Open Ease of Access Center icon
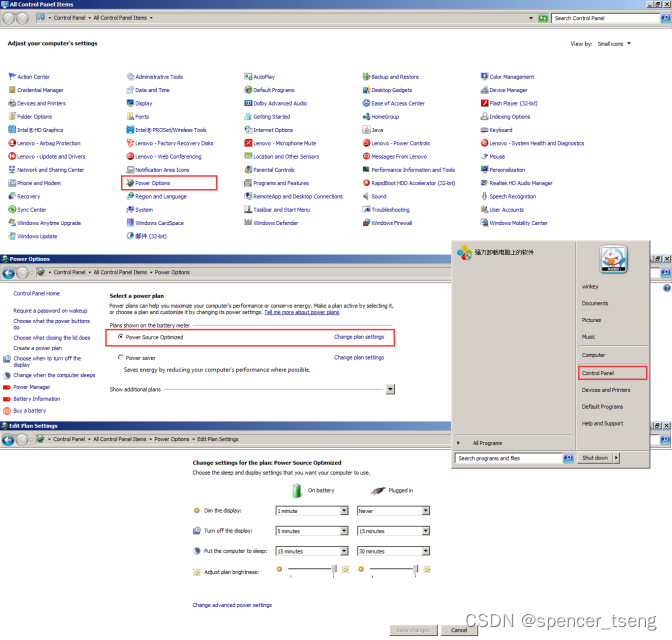Screen dimensions: 672x640 [366, 103]
